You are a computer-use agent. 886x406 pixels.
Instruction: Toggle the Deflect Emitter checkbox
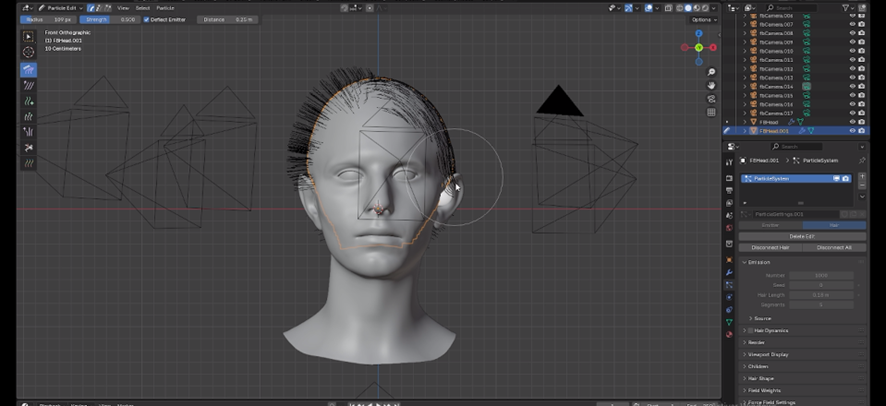coord(147,19)
